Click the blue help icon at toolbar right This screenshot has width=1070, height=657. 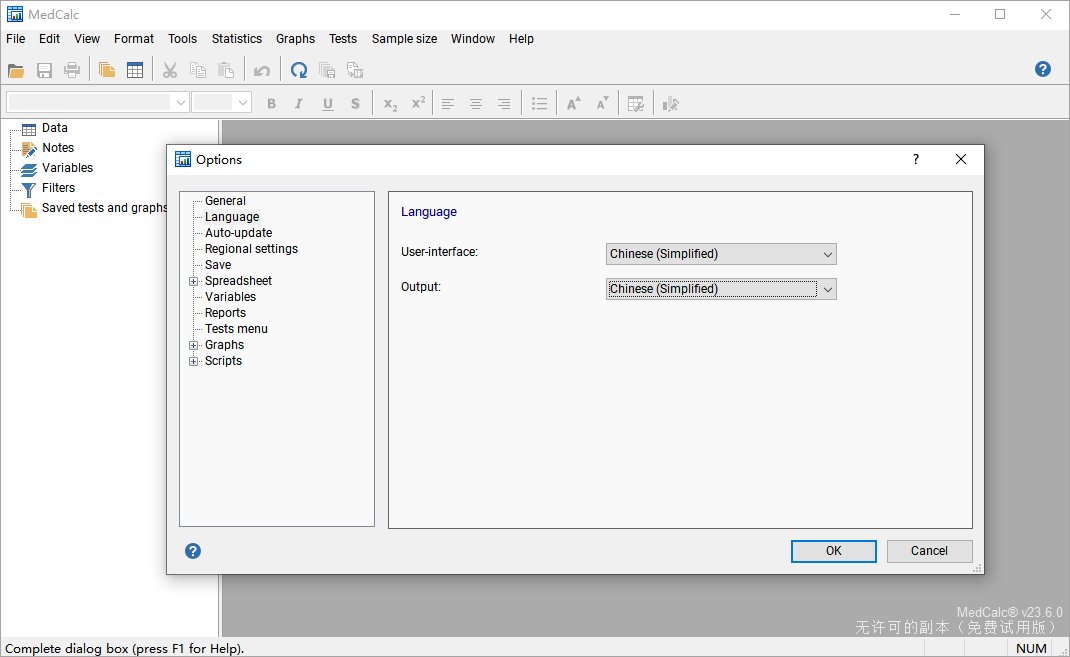pos(1043,69)
